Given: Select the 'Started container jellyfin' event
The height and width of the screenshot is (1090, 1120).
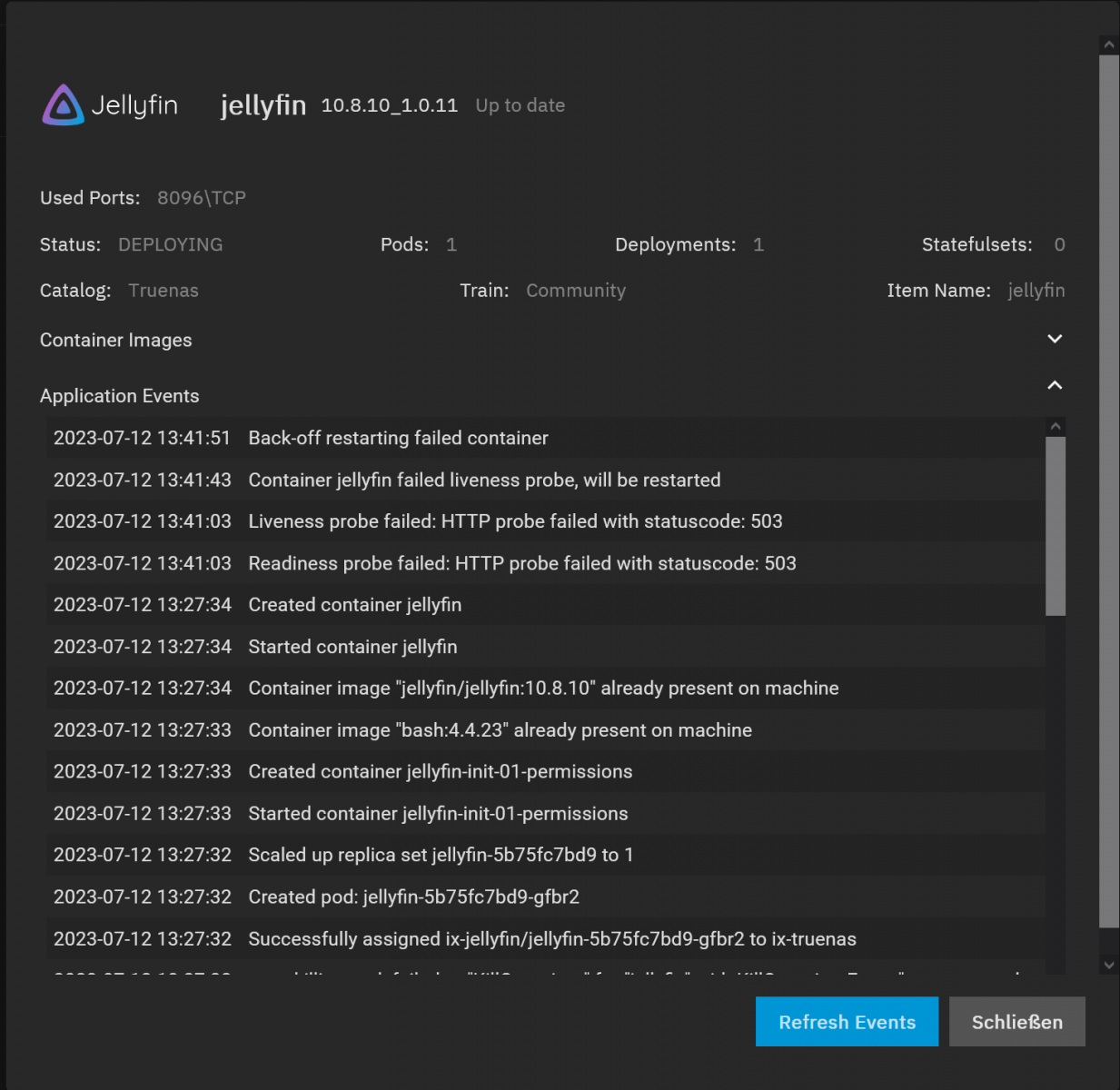Looking at the screenshot, I should 545,647.
